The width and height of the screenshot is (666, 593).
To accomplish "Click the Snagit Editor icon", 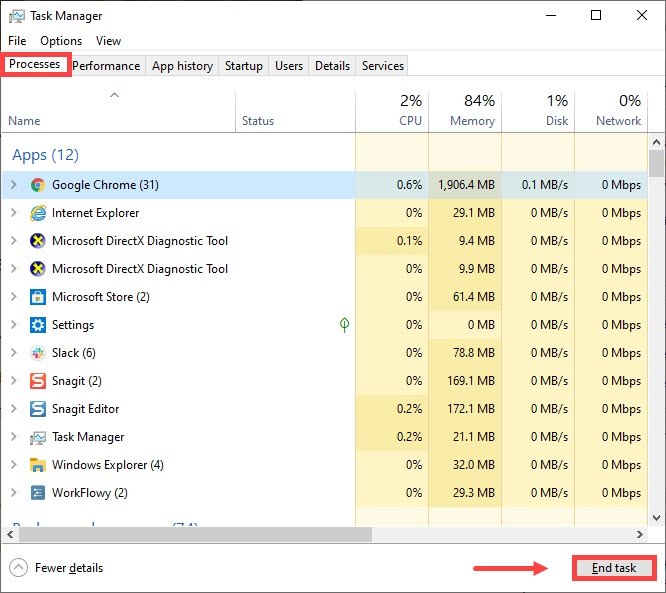I will point(38,409).
